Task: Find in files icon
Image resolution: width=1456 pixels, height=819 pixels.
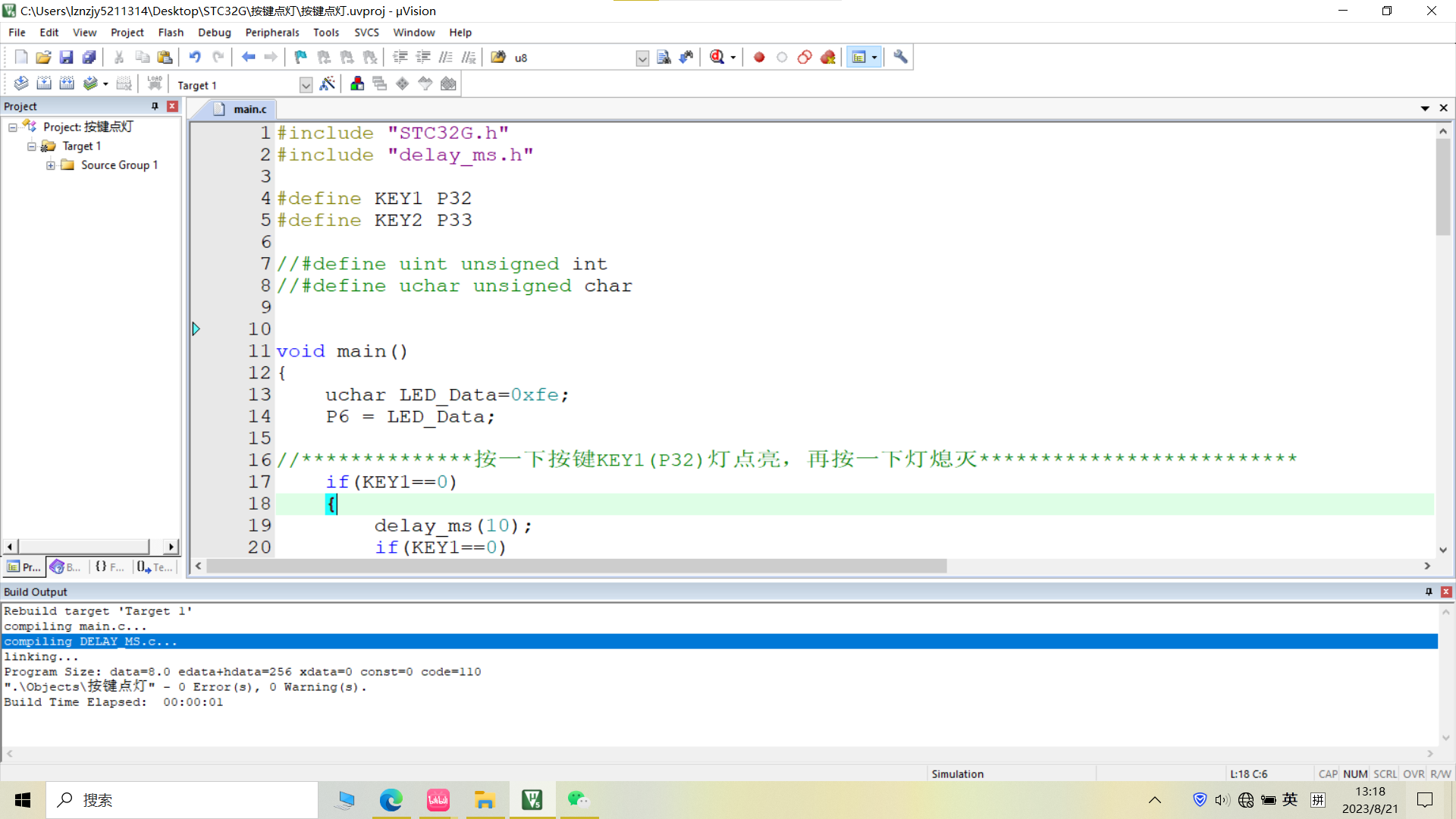Action: [664, 57]
